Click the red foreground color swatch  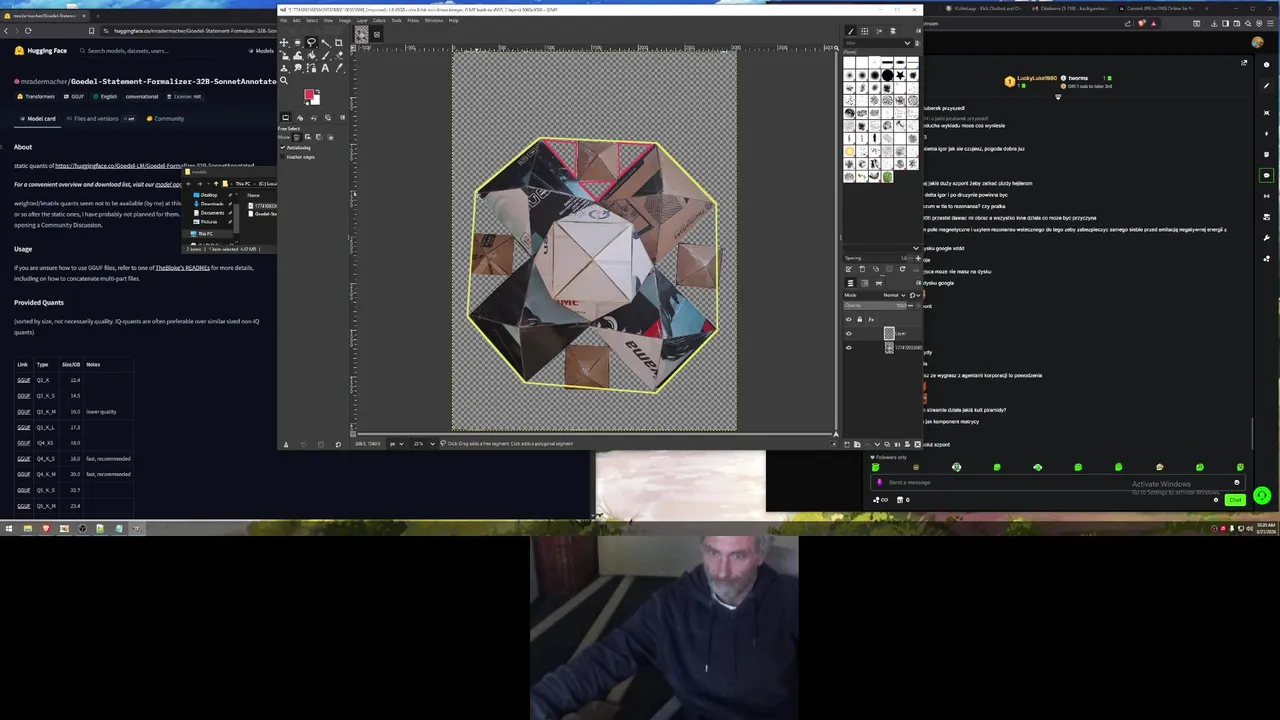coord(309,94)
